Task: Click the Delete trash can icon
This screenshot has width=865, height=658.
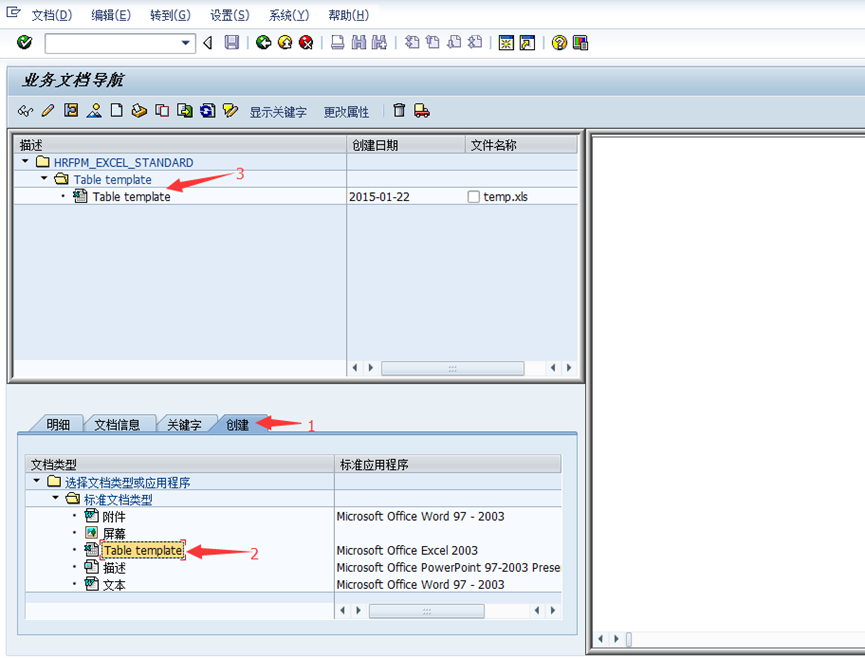Action: click(x=399, y=110)
